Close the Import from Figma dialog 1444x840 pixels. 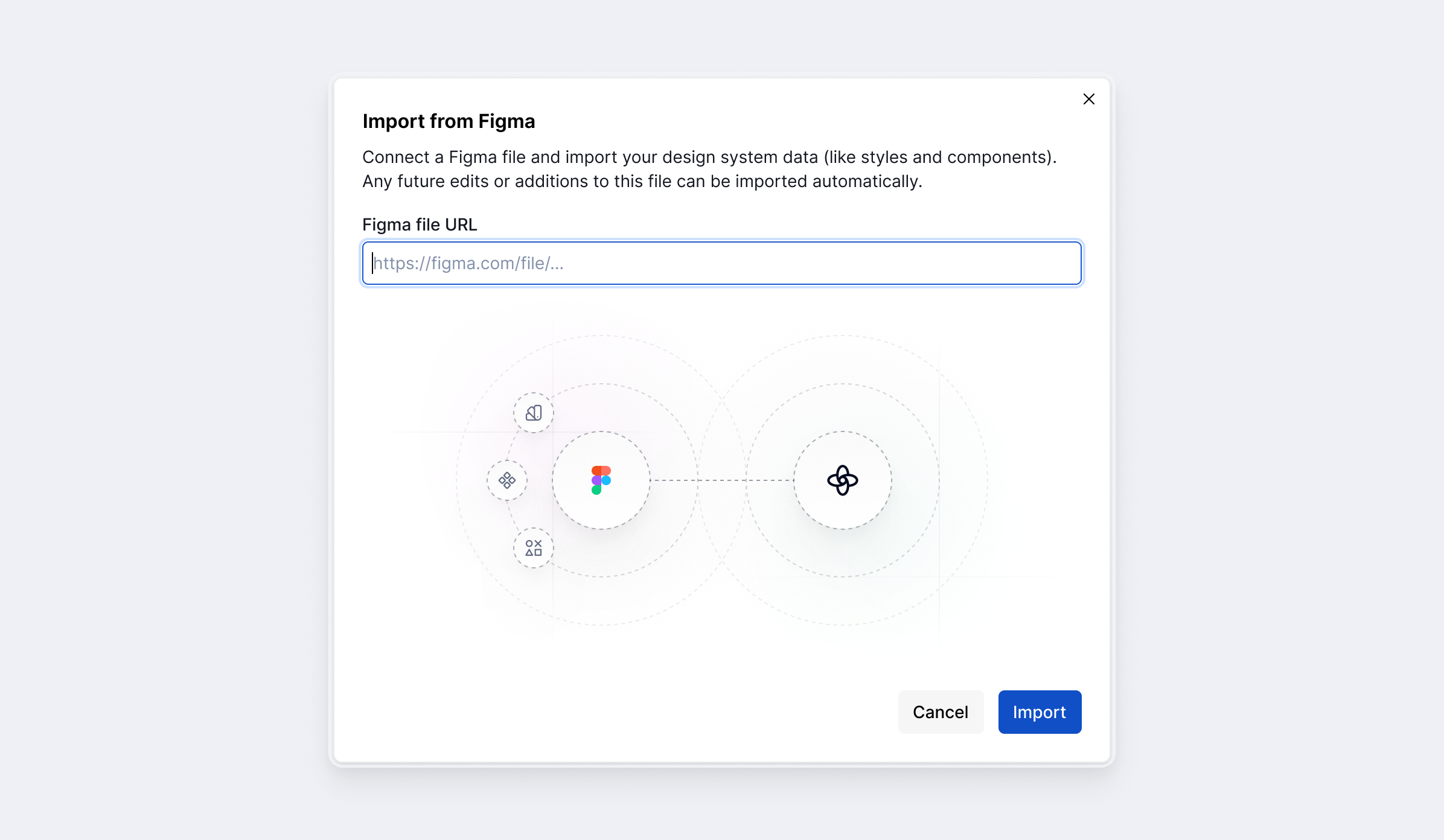click(x=1088, y=99)
